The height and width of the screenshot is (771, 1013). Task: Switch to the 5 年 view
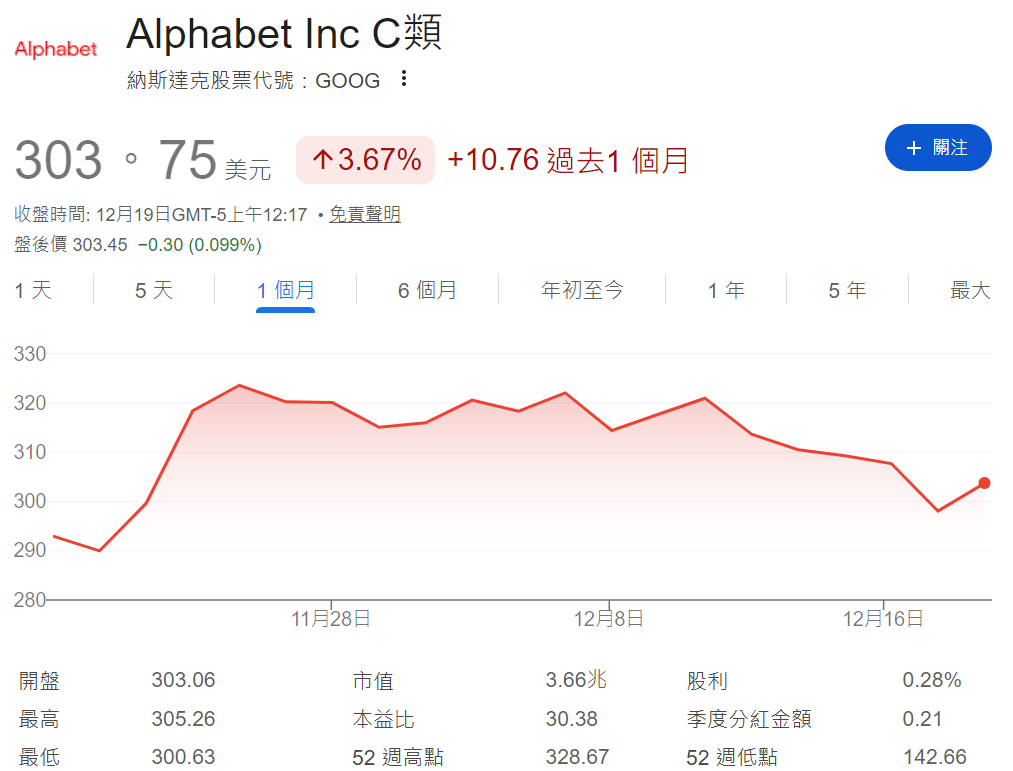click(x=846, y=290)
